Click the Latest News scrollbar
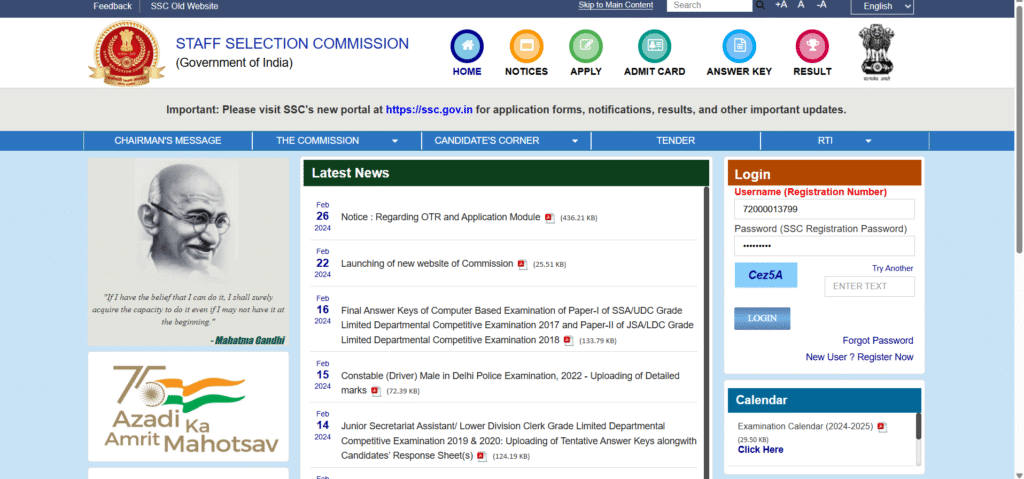This screenshot has height=479, width=1024. (x=706, y=333)
